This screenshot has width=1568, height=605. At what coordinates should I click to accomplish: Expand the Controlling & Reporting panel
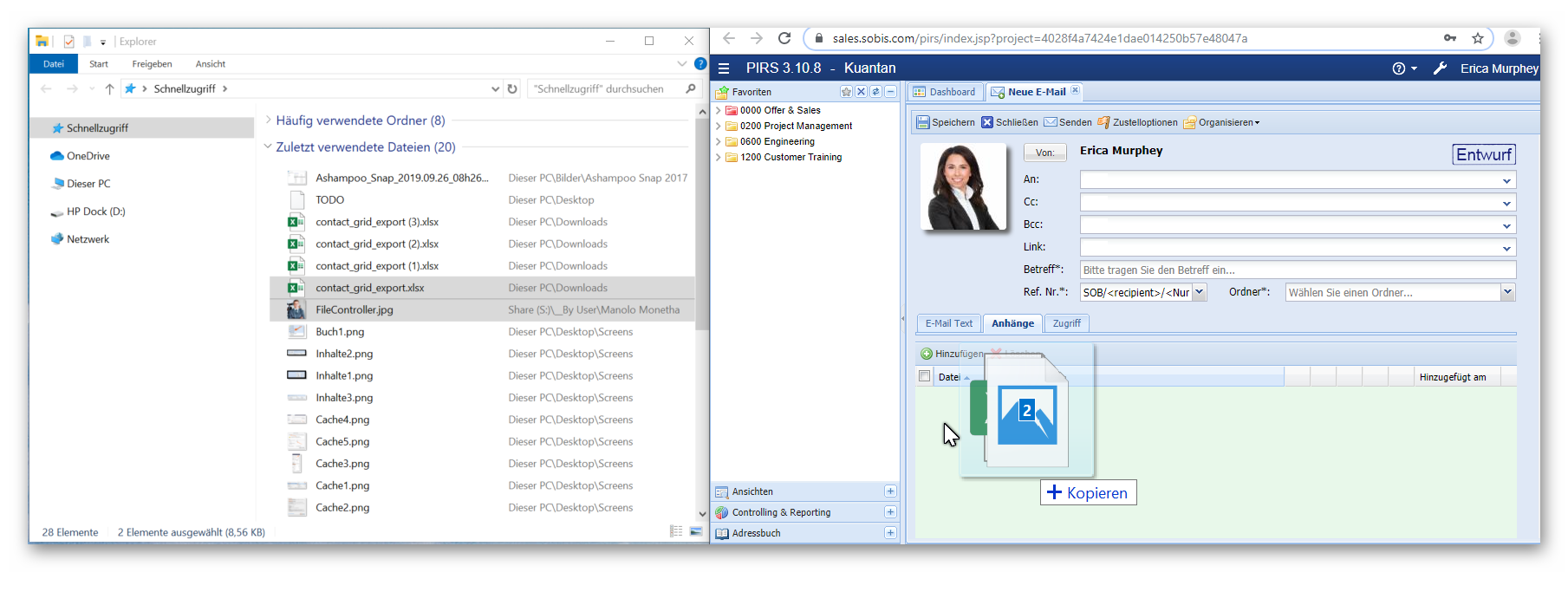(889, 512)
